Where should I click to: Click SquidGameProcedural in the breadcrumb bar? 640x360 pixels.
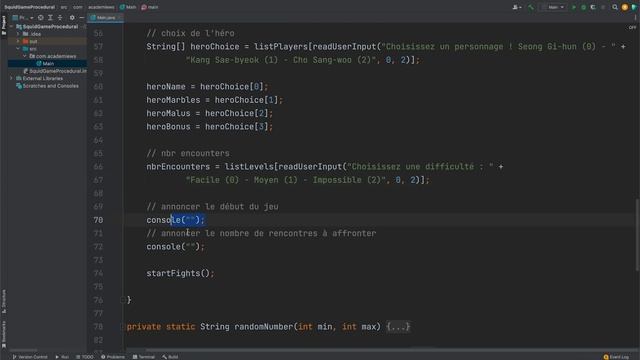point(29,7)
